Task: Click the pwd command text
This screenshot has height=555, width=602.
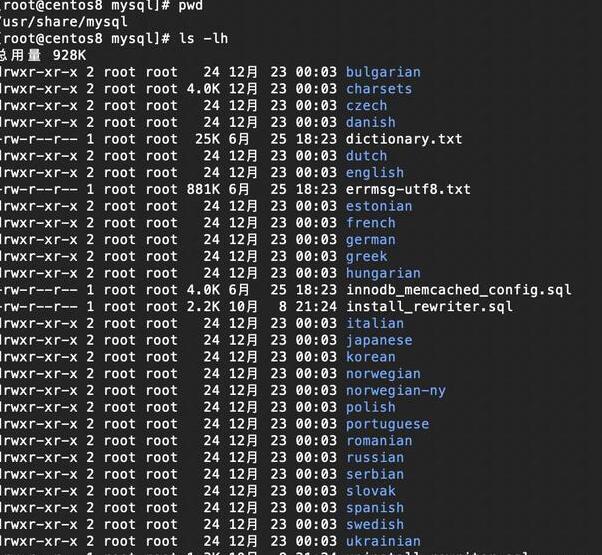Action: [x=190, y=5]
